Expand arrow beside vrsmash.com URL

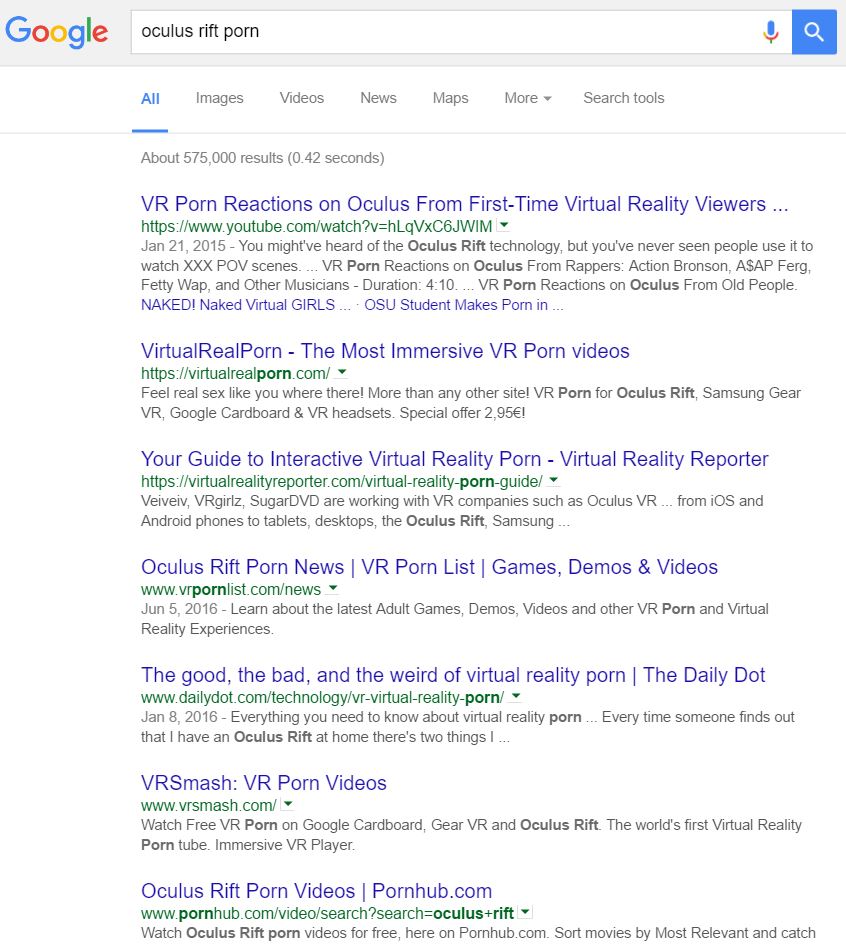click(x=288, y=804)
